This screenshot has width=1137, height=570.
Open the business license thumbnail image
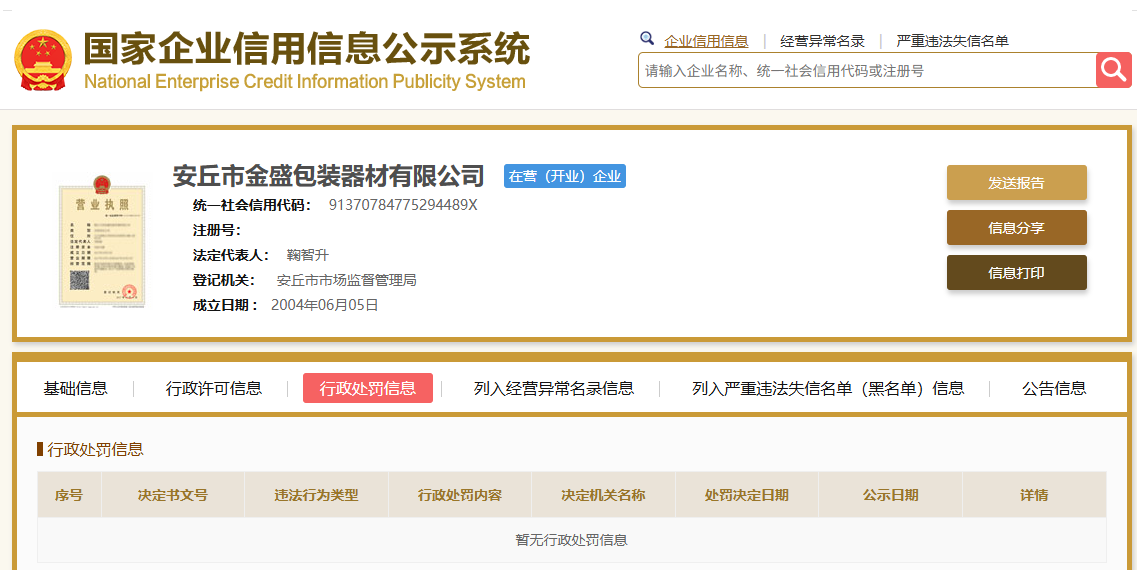(102, 242)
